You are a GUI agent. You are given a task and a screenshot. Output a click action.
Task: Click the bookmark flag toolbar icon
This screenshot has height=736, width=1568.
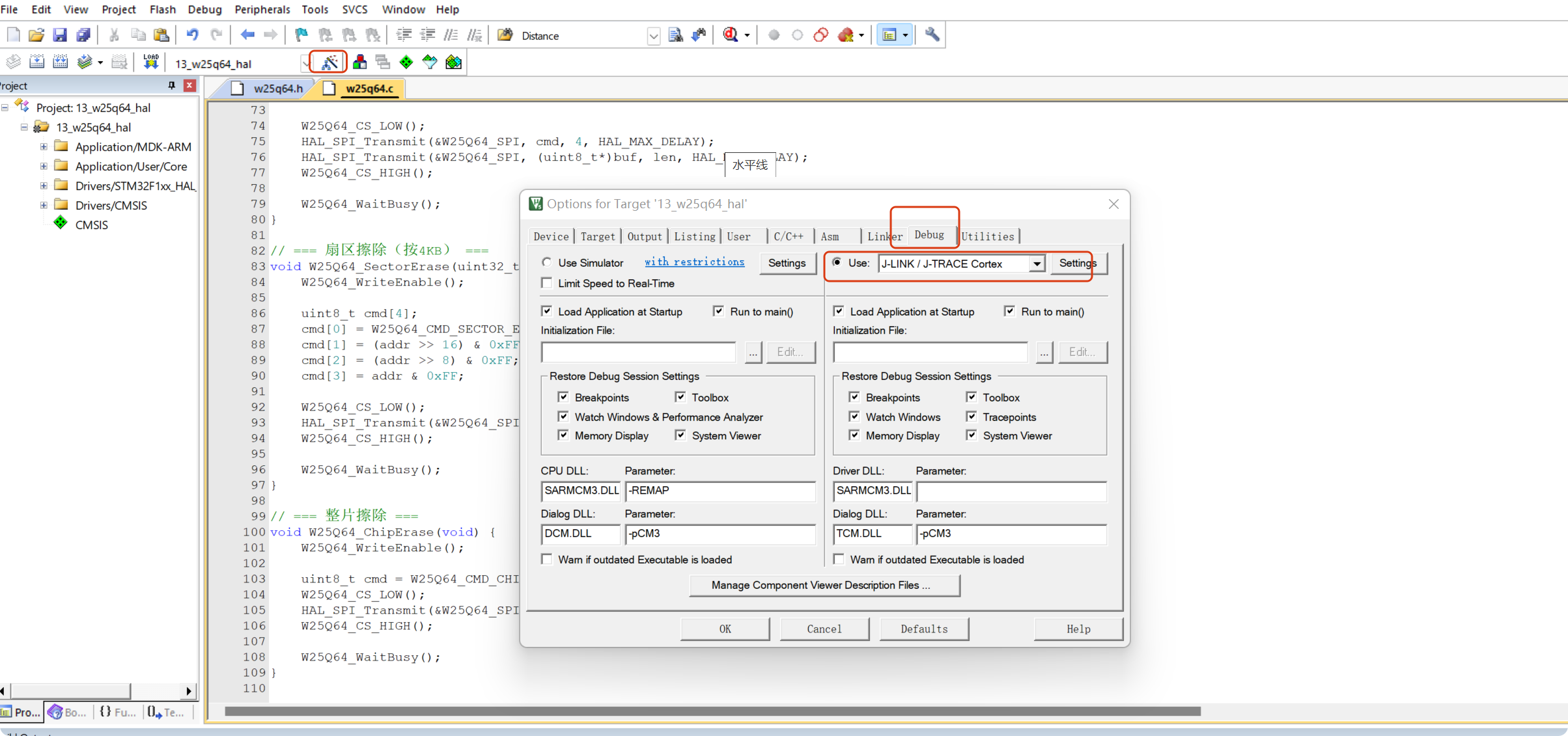301,35
